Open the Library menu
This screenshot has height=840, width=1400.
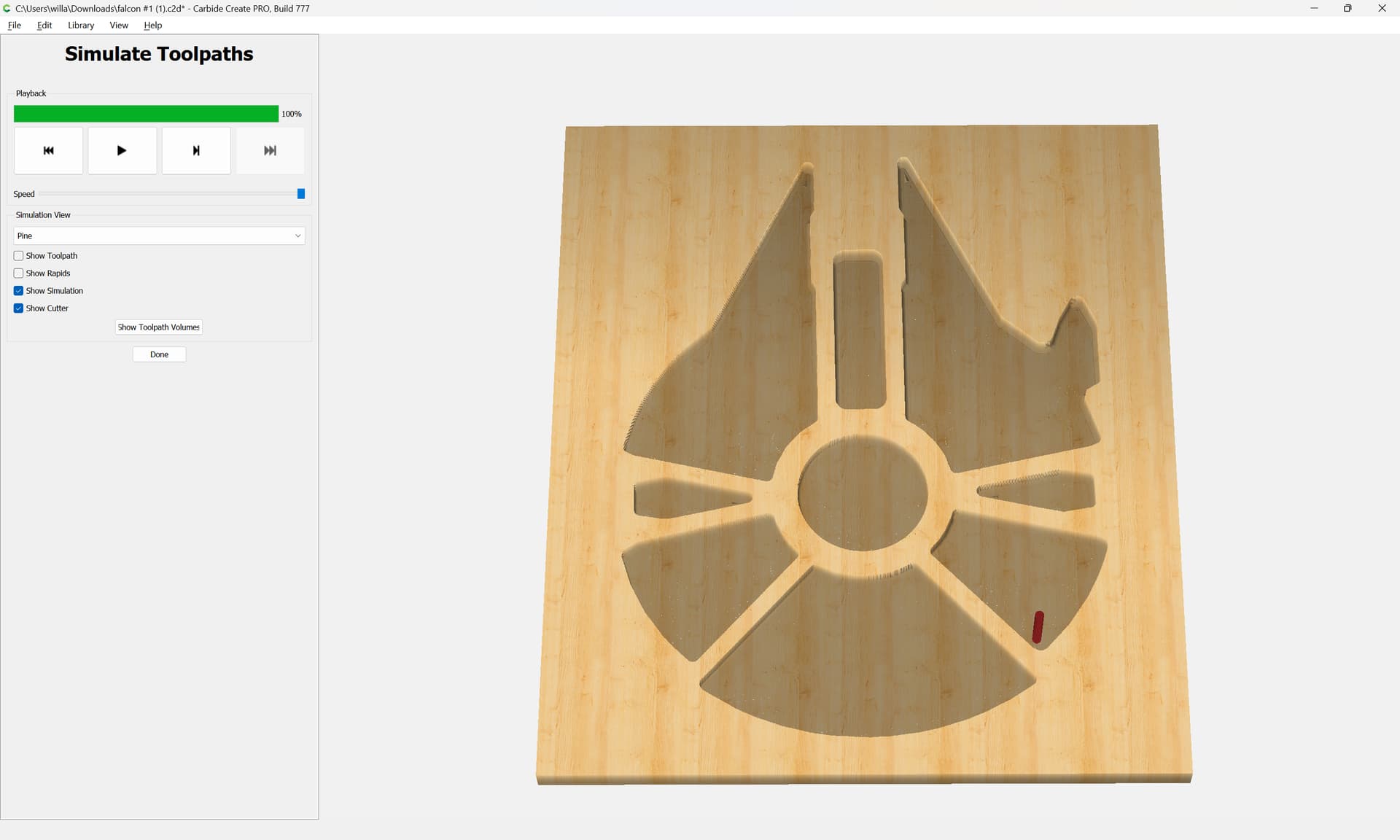pyautogui.click(x=81, y=25)
